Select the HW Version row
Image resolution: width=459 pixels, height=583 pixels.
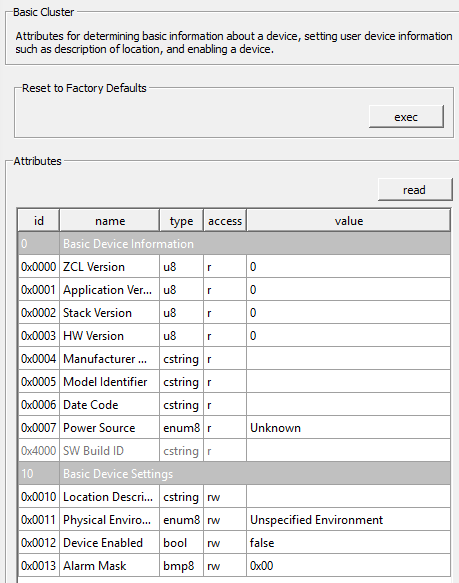click(234, 336)
